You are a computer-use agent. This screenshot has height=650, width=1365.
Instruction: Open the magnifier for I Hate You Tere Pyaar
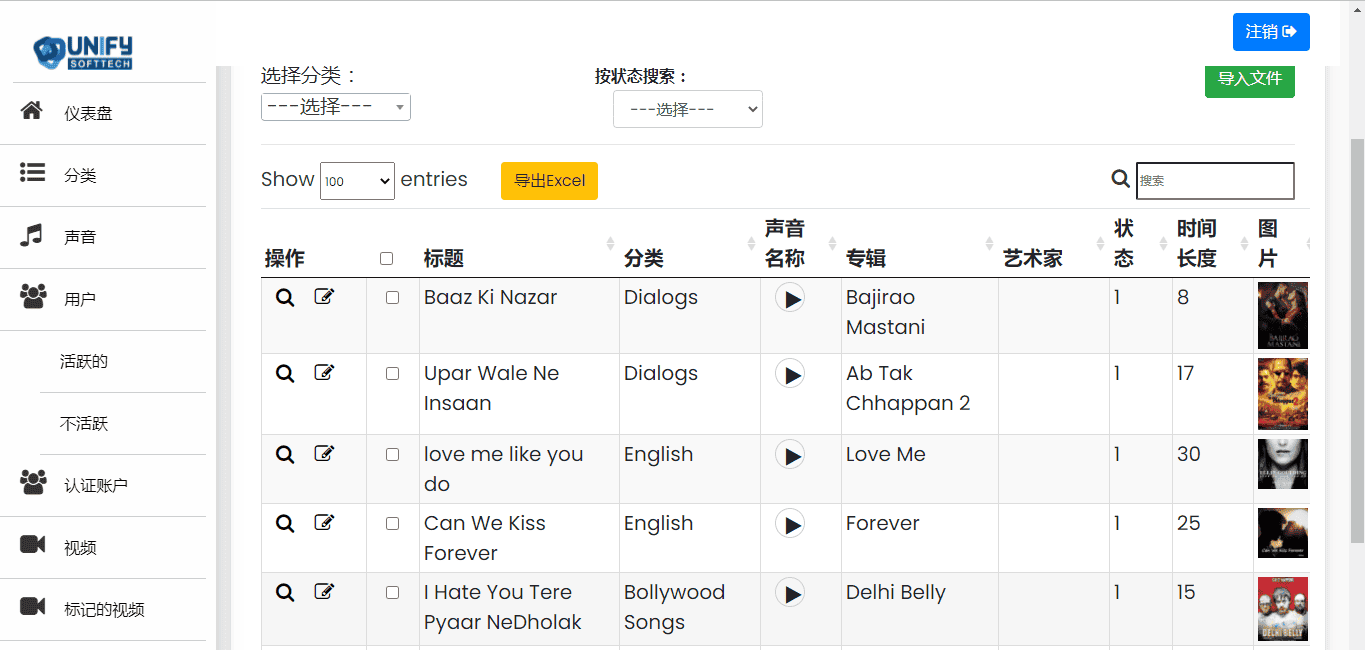click(285, 592)
